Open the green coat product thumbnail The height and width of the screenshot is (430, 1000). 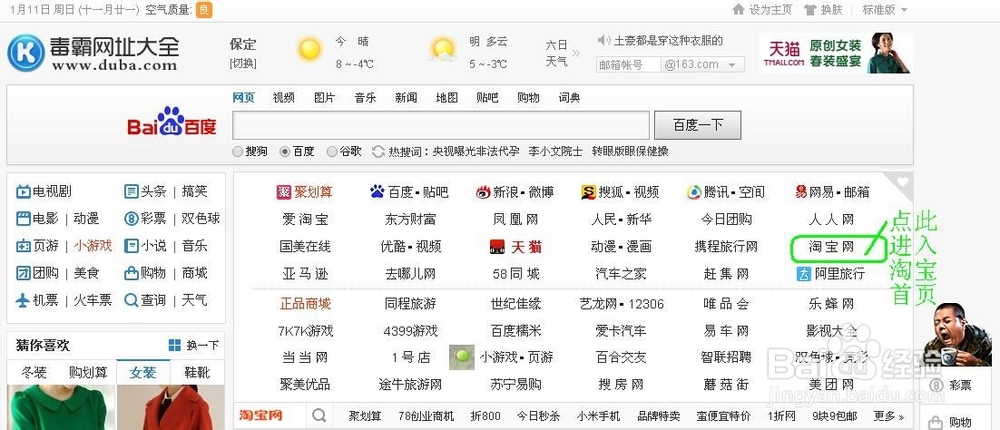62,407
